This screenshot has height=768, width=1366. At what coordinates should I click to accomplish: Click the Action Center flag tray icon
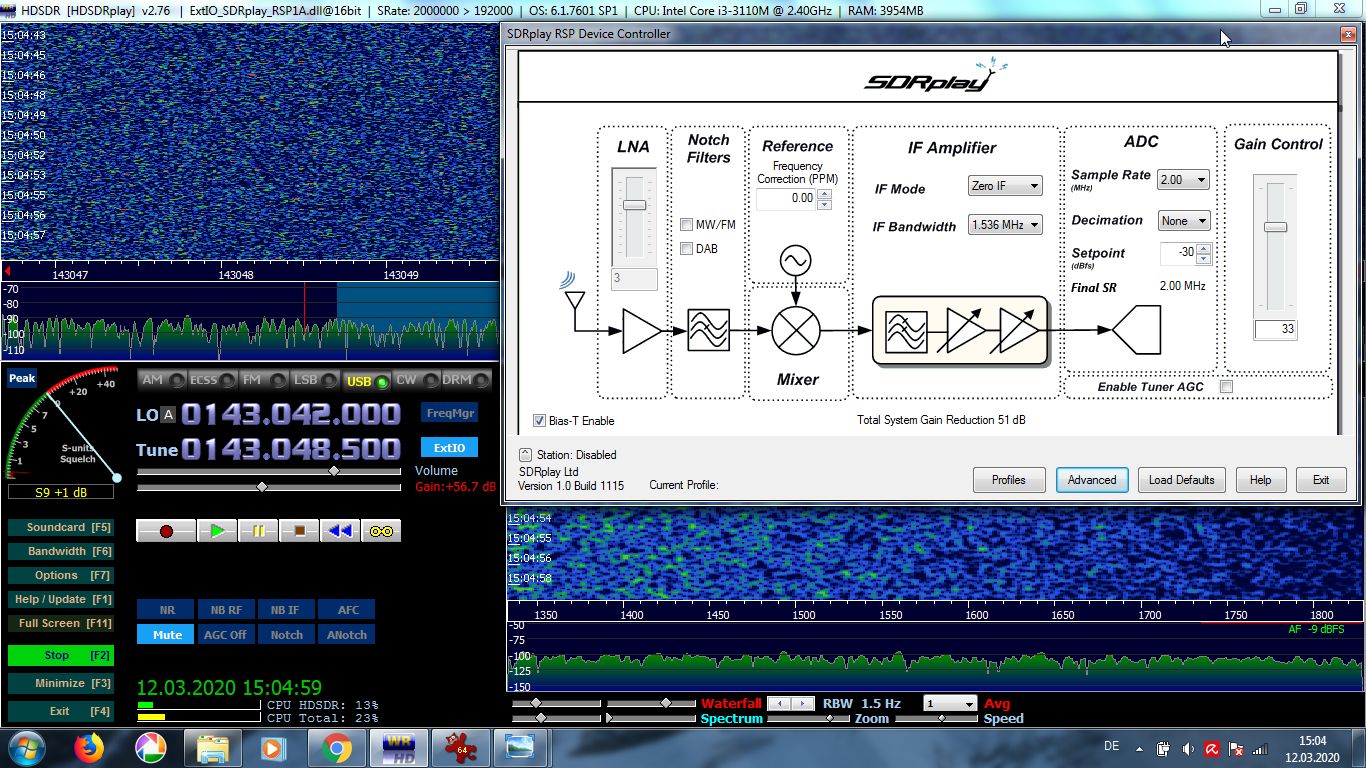tap(1236, 748)
